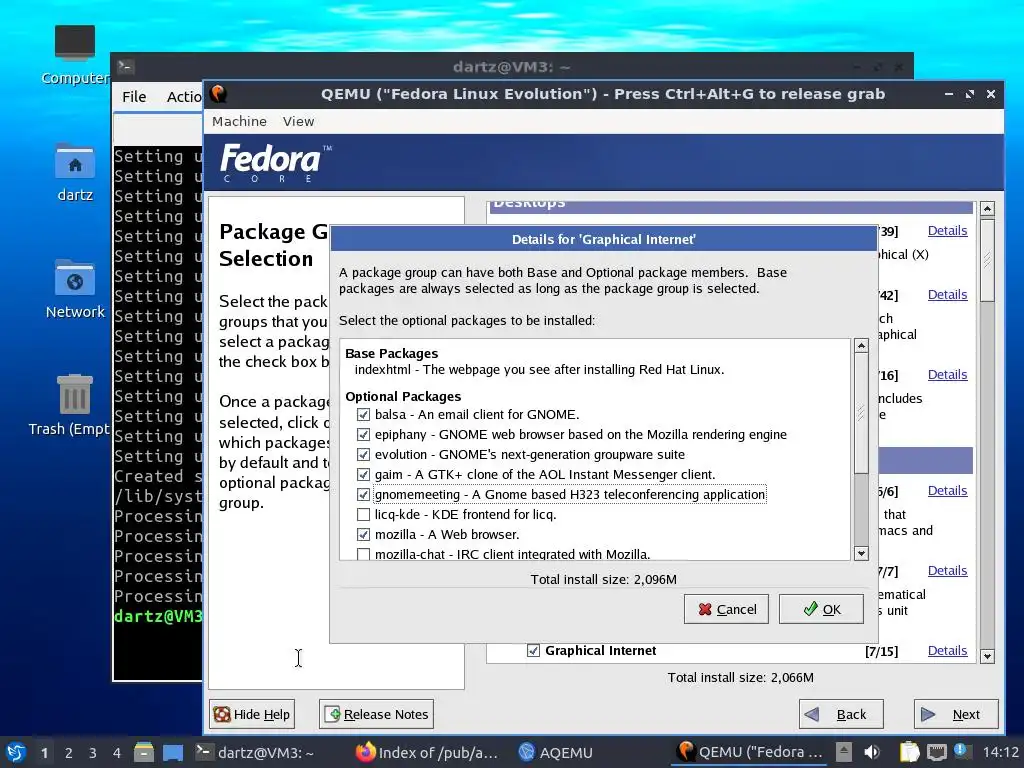Confirm package selection with OK
Viewport: 1024px width, 768px height.
pos(821,609)
